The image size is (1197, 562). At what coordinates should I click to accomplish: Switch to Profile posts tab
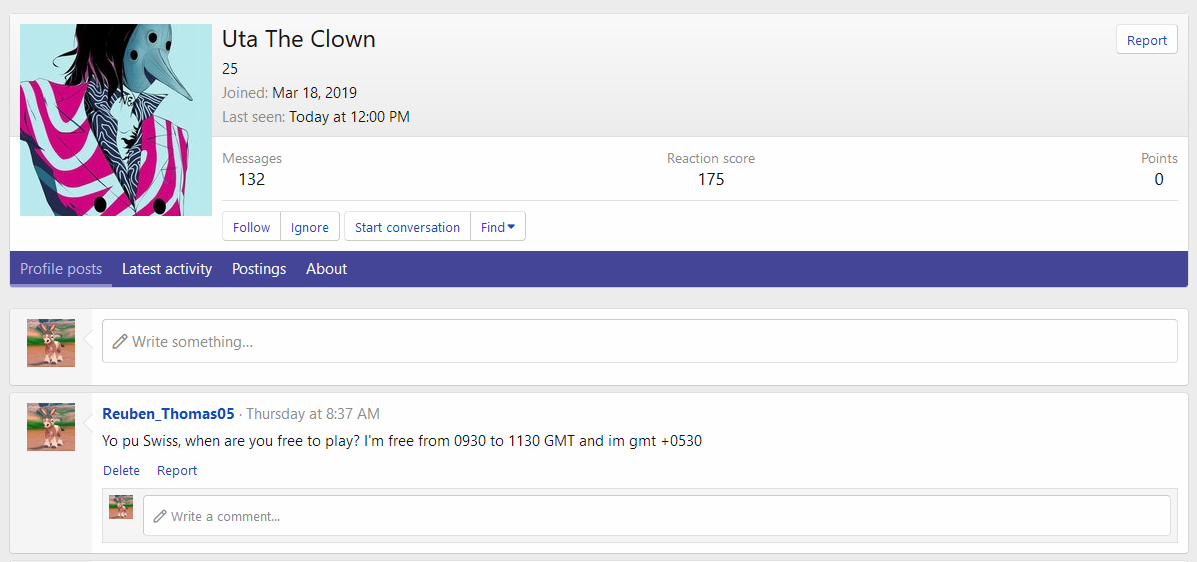pos(60,269)
